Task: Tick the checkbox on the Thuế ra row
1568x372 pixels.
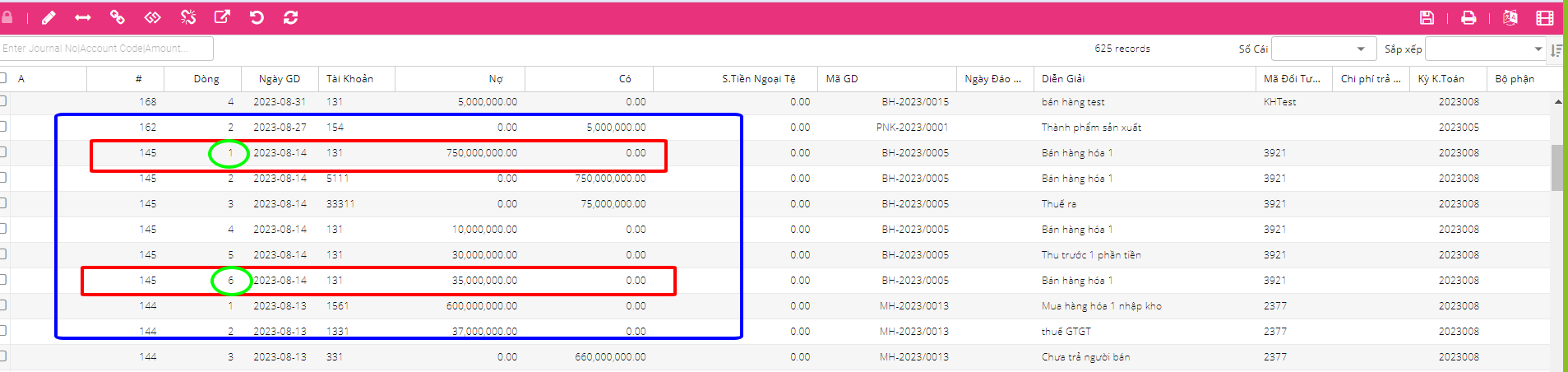Action: click(3, 203)
